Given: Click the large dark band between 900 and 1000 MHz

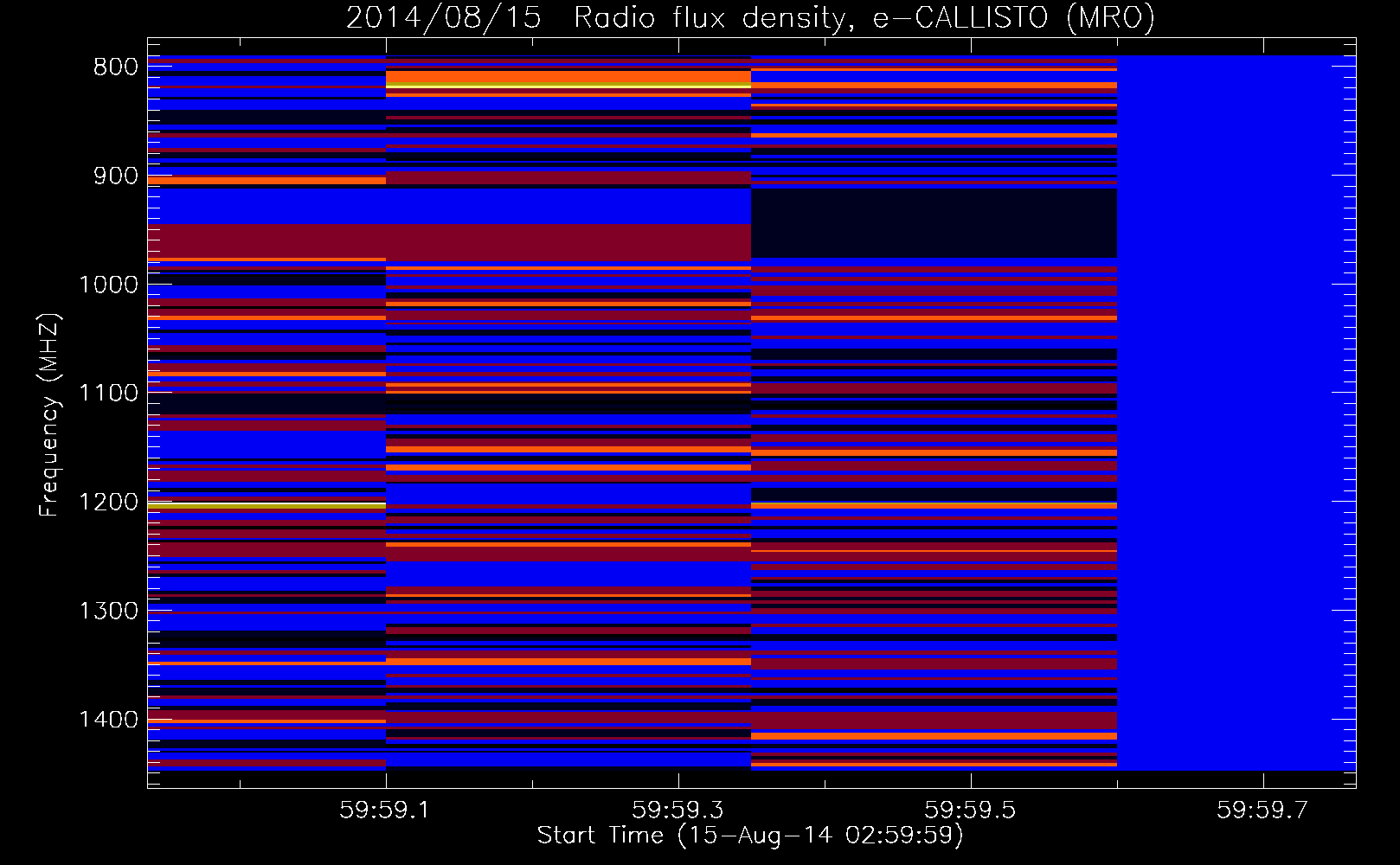Looking at the screenshot, I should click(x=934, y=222).
